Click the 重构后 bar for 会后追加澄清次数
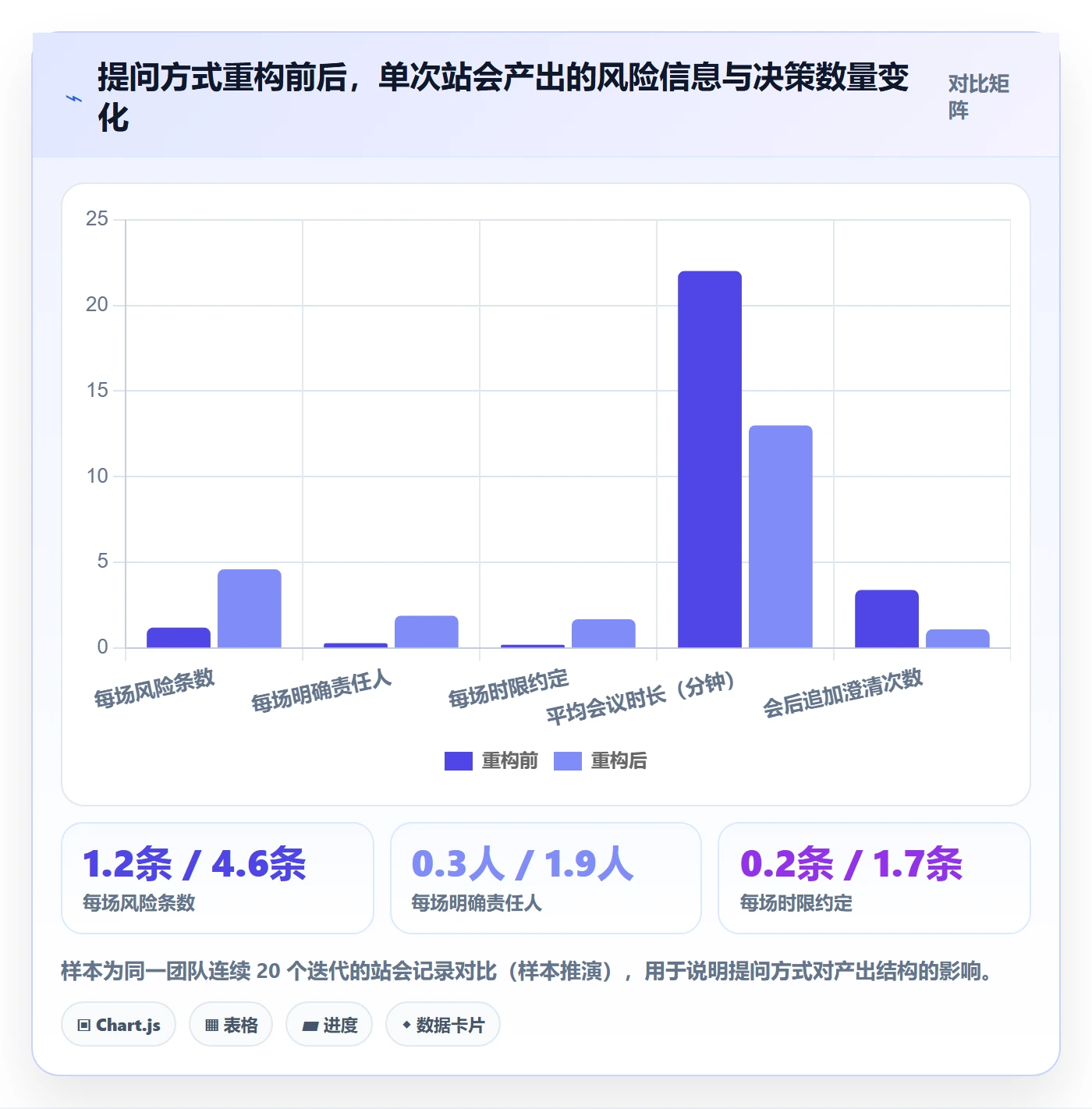This screenshot has height=1109, width=1092. point(958,638)
